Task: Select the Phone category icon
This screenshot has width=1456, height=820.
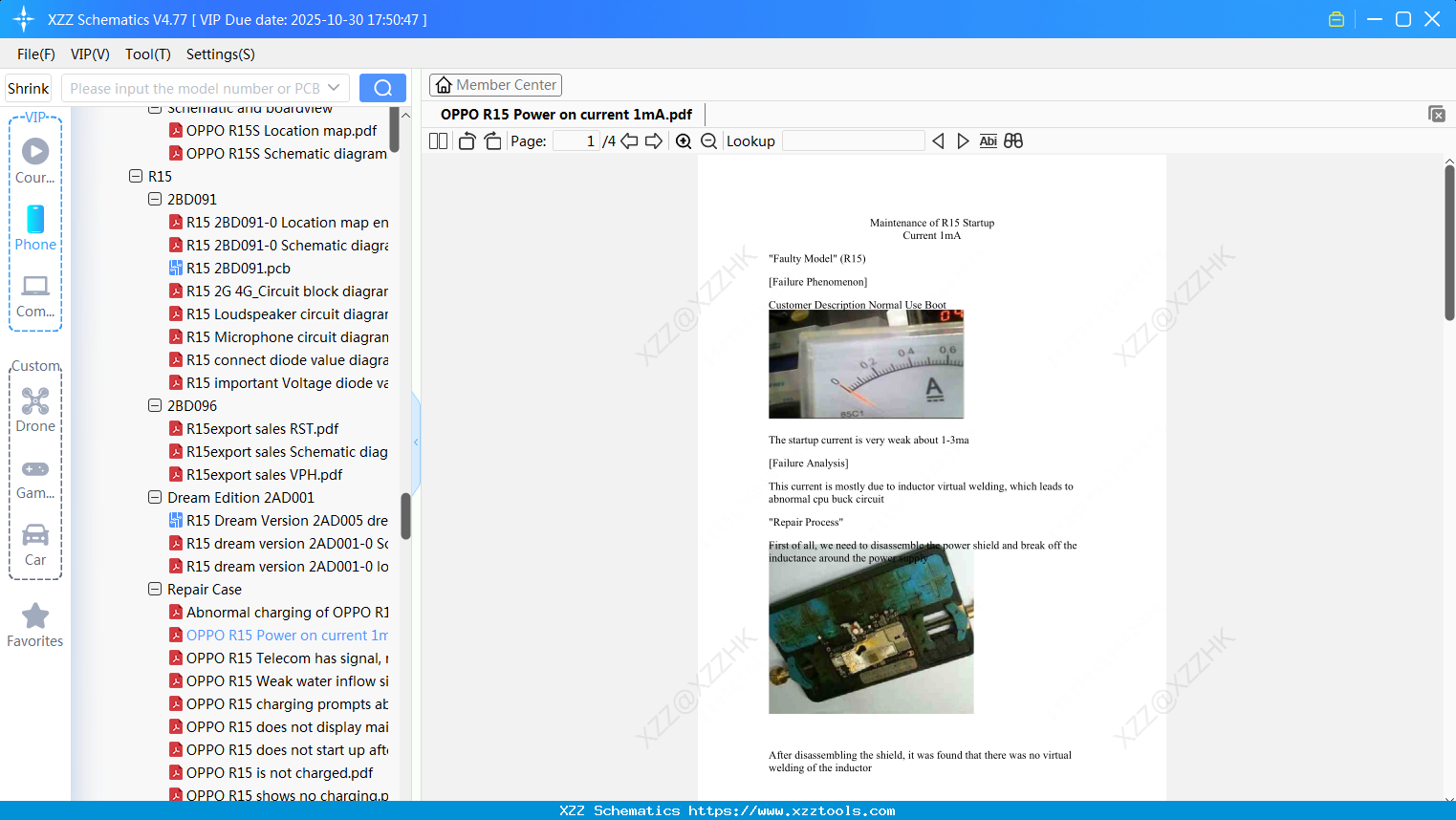Action: pos(35,227)
